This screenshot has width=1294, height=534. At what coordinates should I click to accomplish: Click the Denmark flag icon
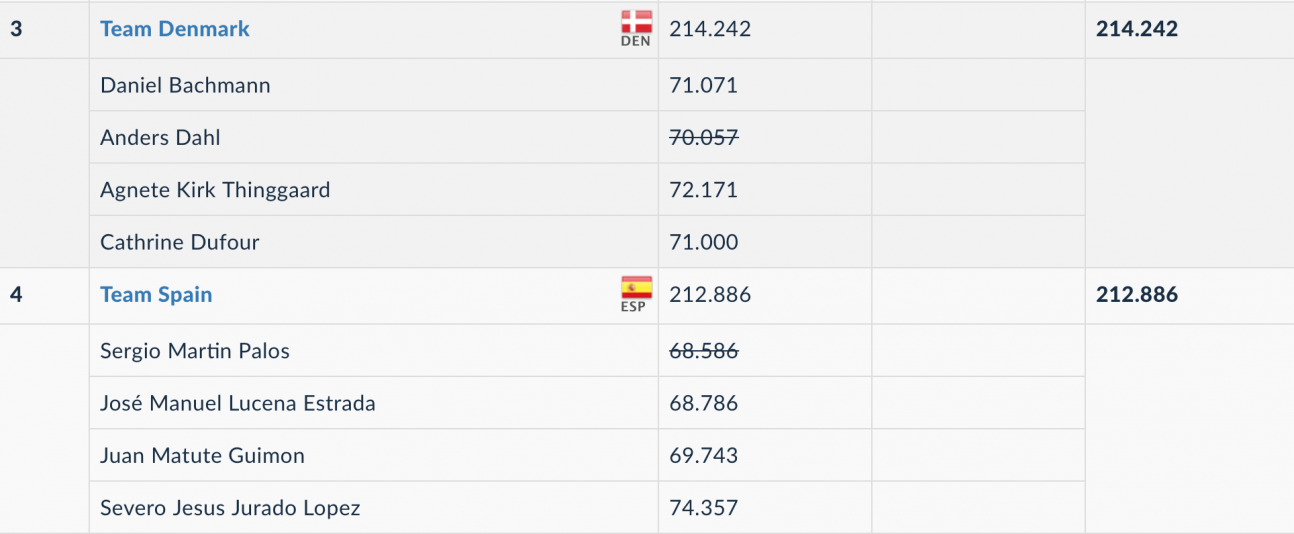(x=636, y=23)
